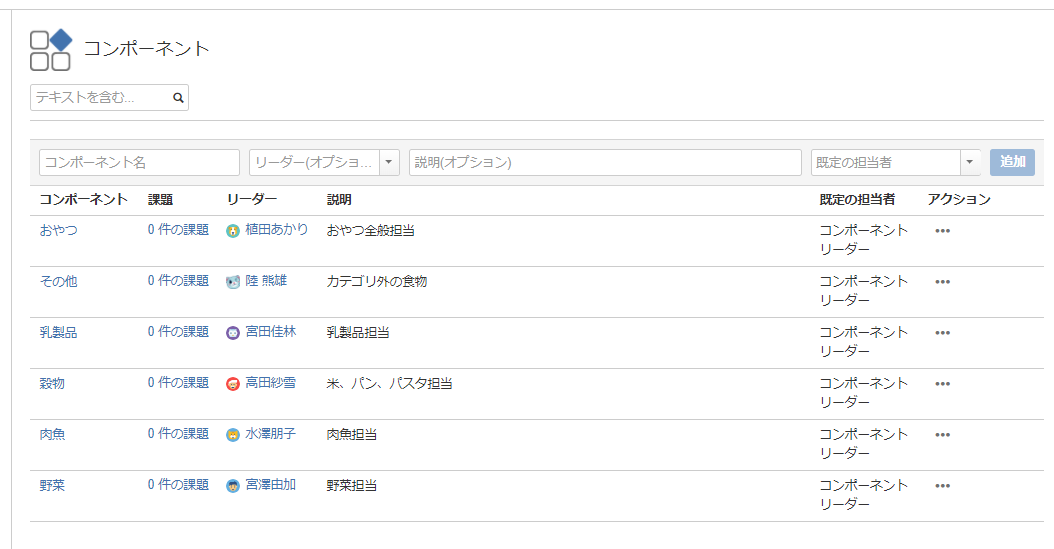
Task: Click description text 野菜担当
Action: [352, 486]
